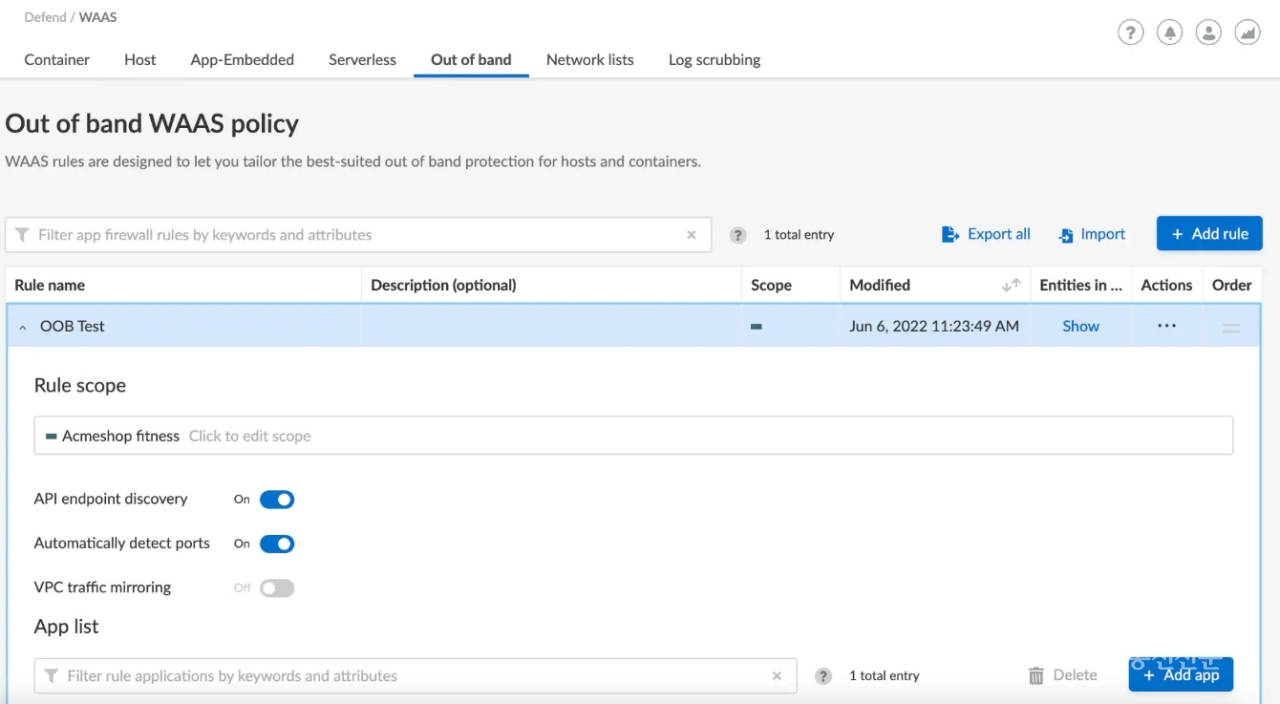This screenshot has width=1280, height=704.
Task: Collapse the OOB Test rule row
Action: pos(23,327)
